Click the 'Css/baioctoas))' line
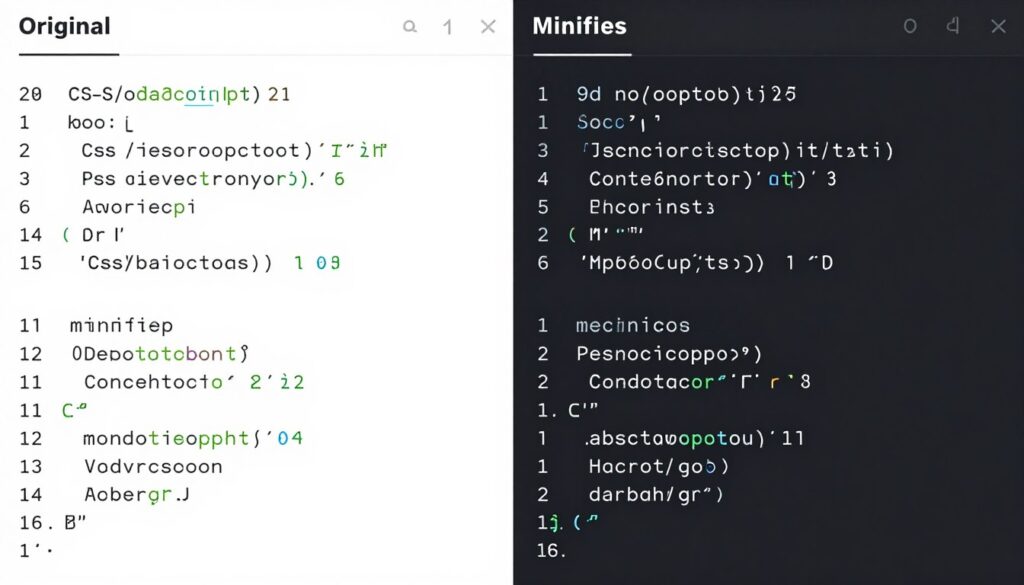Viewport: 1024px width, 585px height. 209,262
